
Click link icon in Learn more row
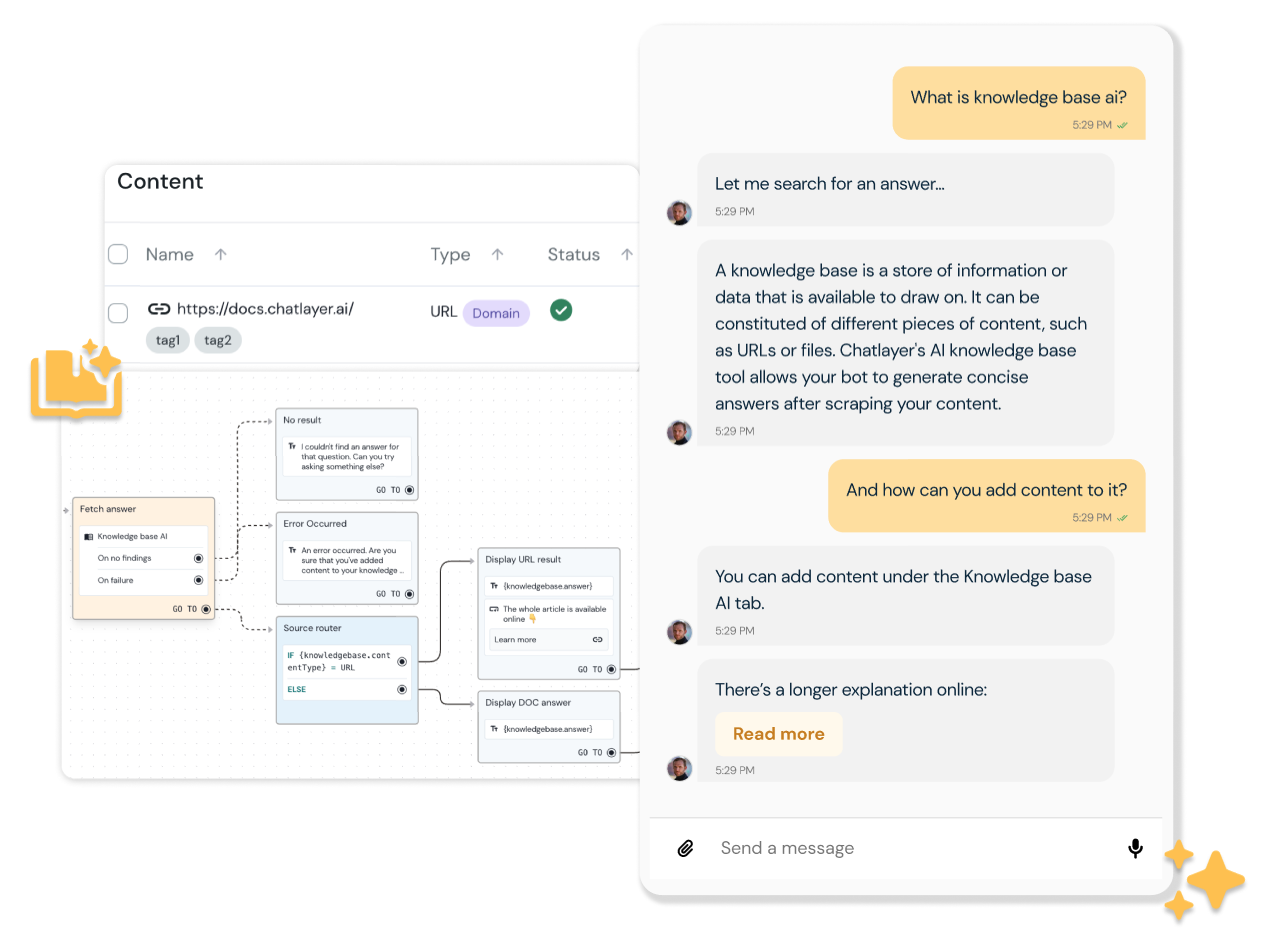click(x=597, y=640)
